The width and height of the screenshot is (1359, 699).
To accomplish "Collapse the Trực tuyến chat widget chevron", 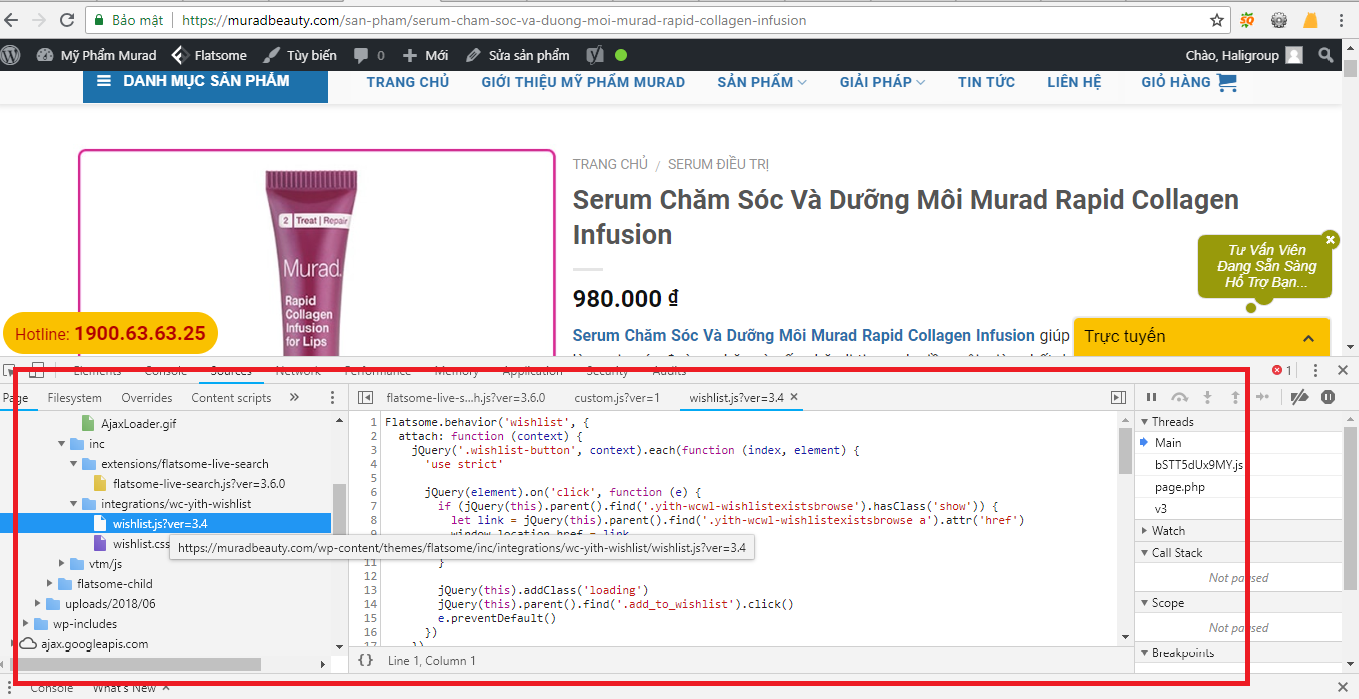I will point(1308,338).
